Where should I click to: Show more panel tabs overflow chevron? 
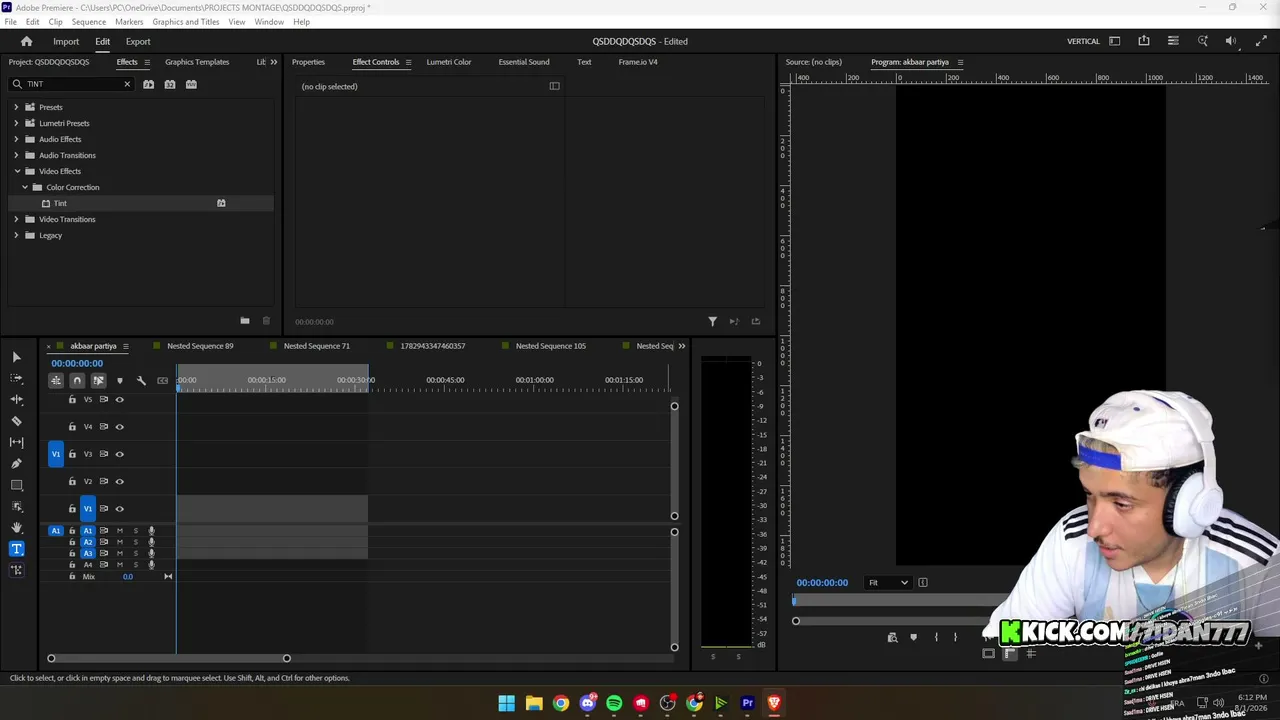tap(274, 62)
